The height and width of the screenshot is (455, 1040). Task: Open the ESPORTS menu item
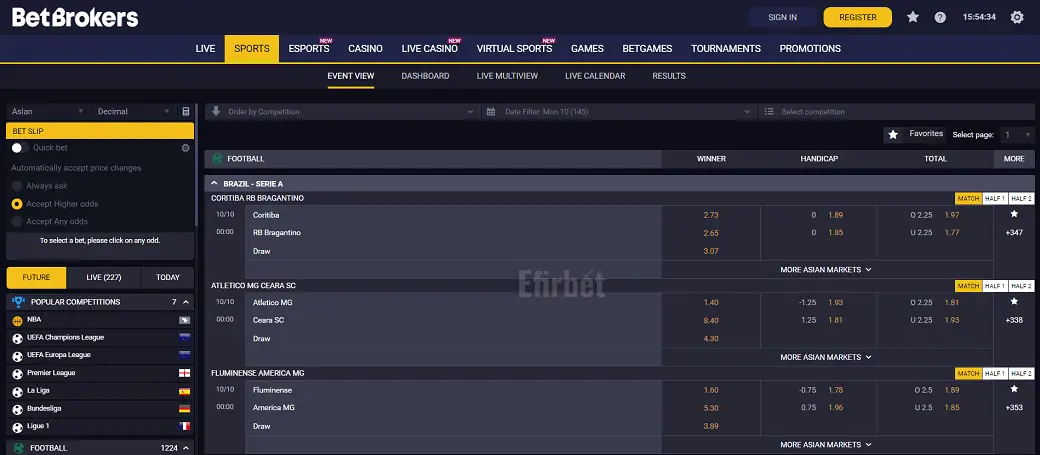tap(309, 48)
